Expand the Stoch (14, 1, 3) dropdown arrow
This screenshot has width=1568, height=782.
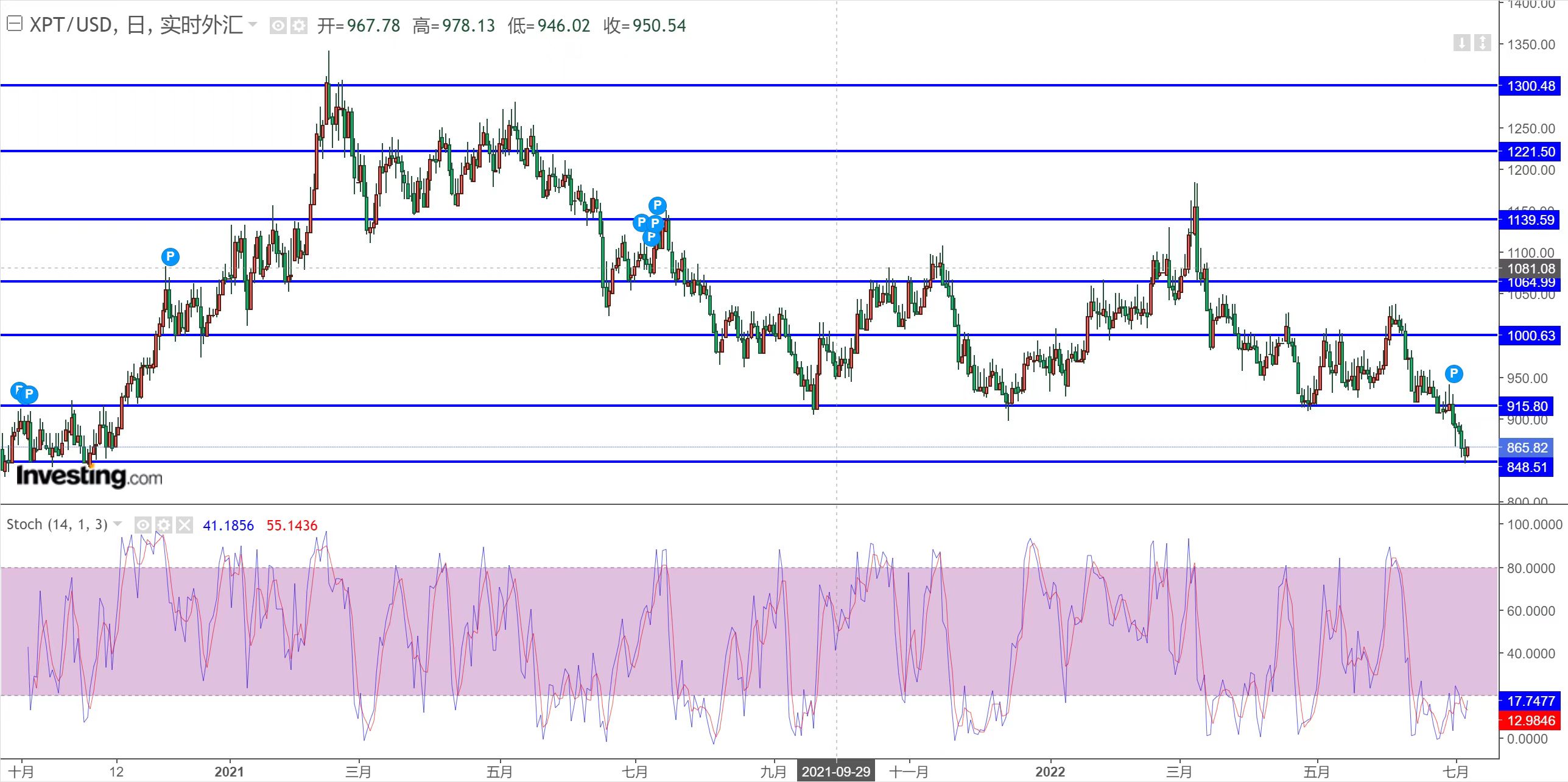(x=118, y=524)
